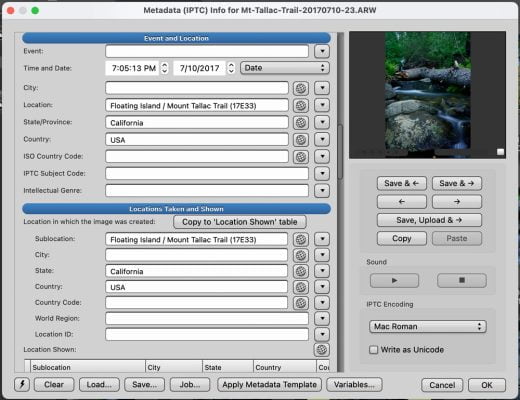Click the globe icon next to City field

(301, 88)
